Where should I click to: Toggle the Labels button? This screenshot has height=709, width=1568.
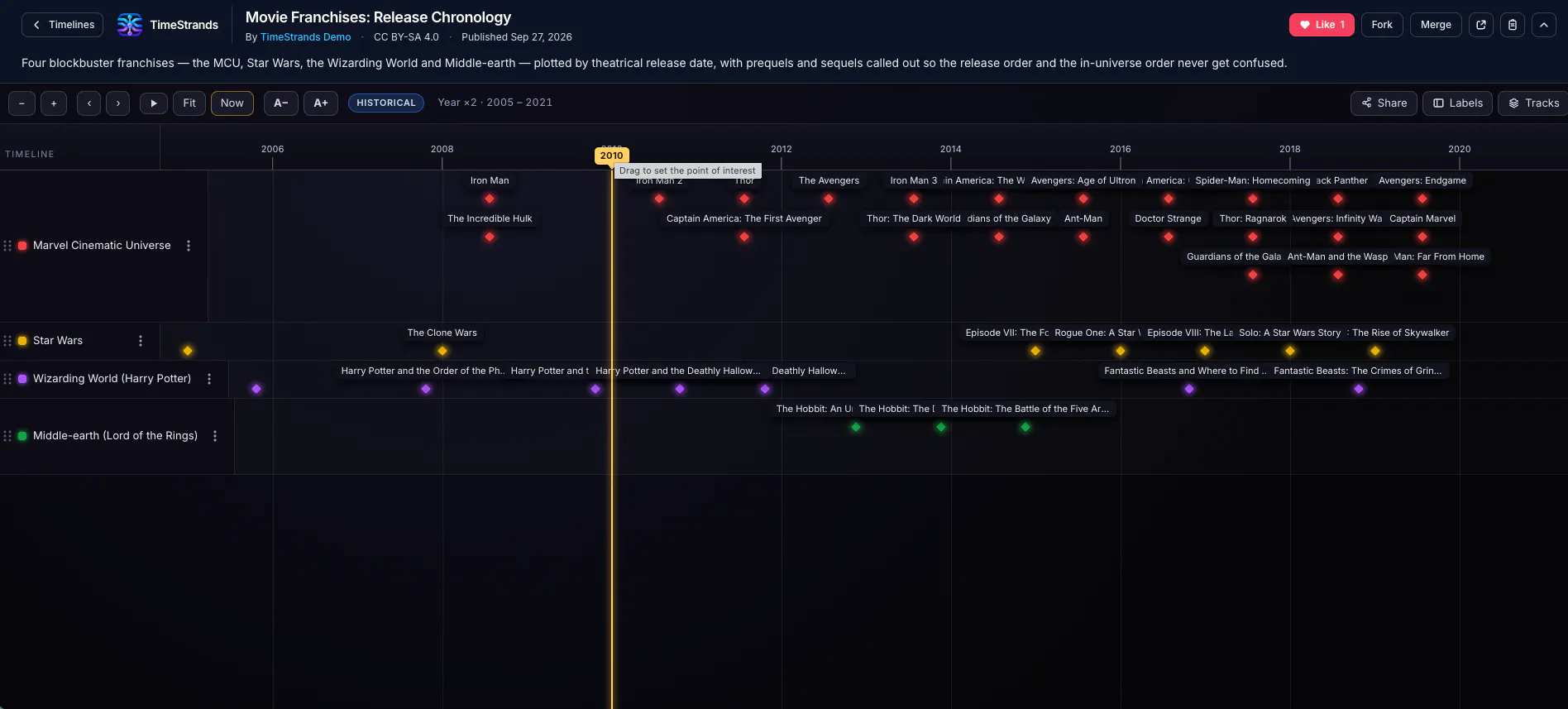pyautogui.click(x=1458, y=103)
